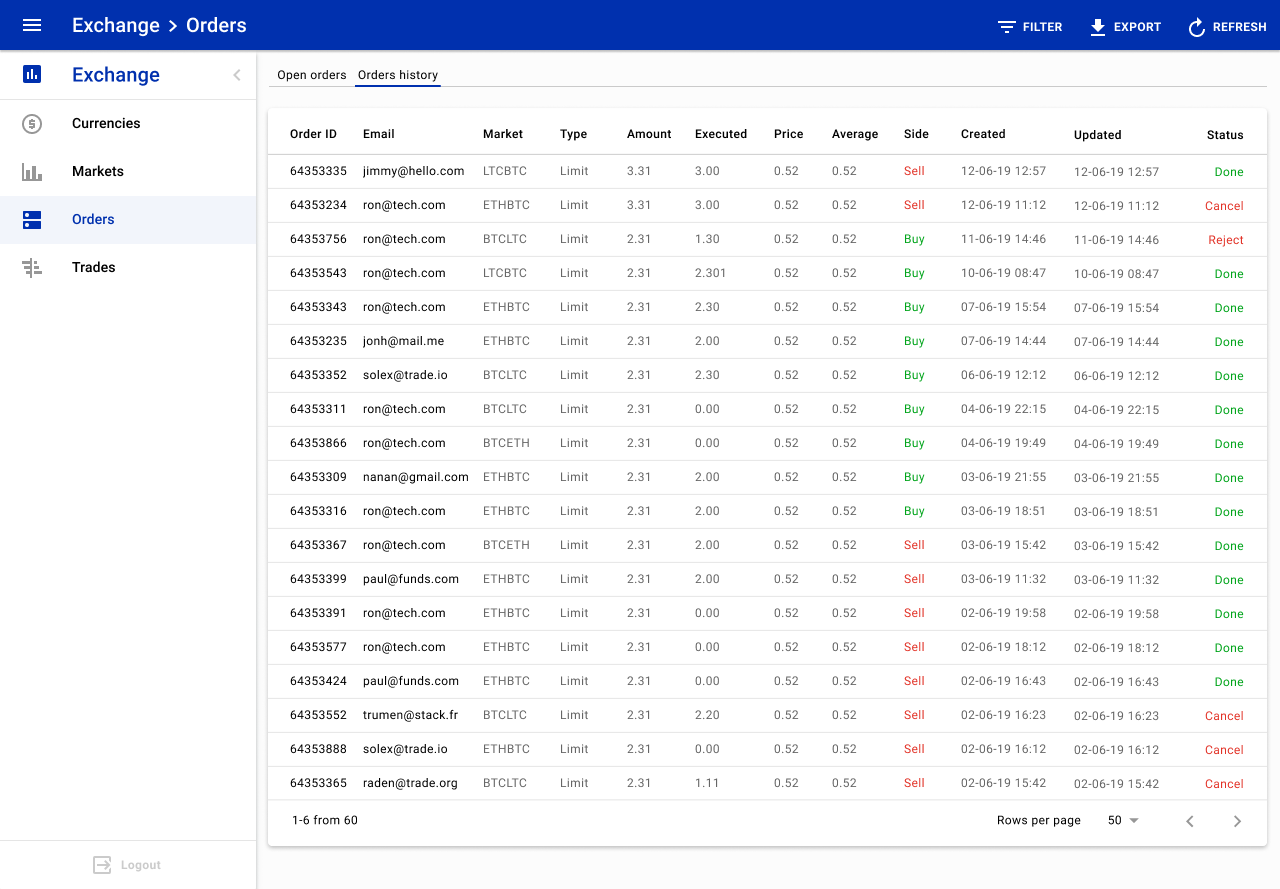
Task: Click order ID 64353311
Action: click(x=318, y=409)
